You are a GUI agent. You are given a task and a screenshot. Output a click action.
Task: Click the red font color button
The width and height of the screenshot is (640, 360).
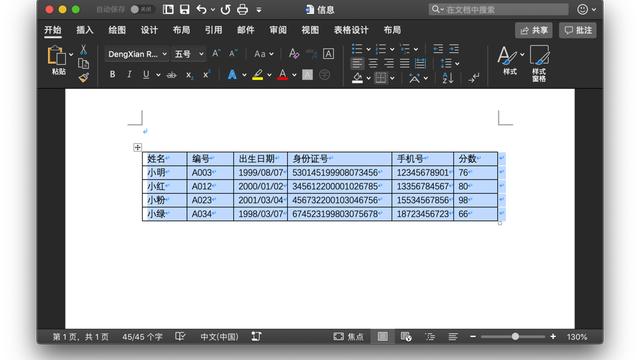click(x=282, y=75)
